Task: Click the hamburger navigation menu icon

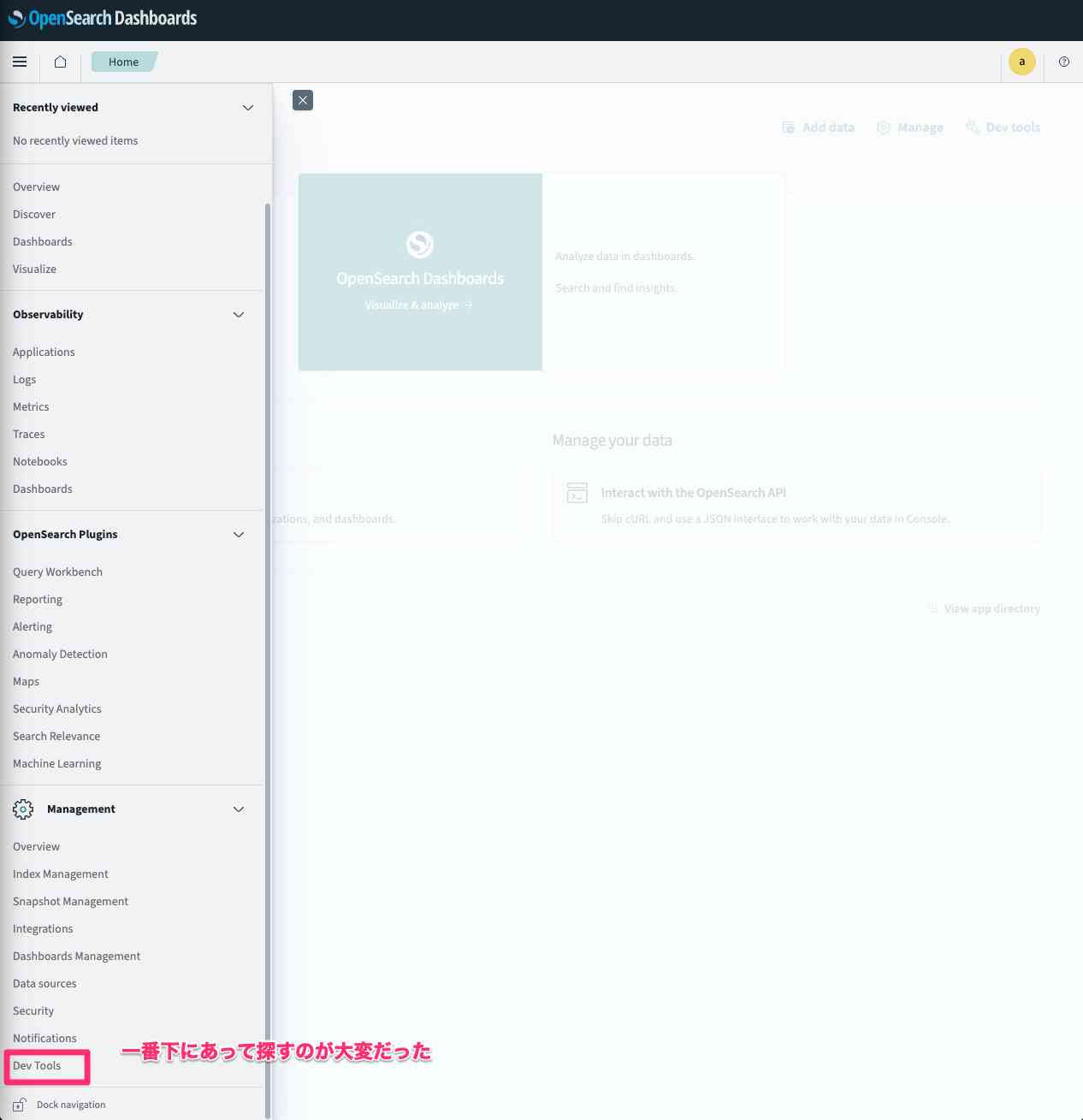Action: tap(20, 62)
